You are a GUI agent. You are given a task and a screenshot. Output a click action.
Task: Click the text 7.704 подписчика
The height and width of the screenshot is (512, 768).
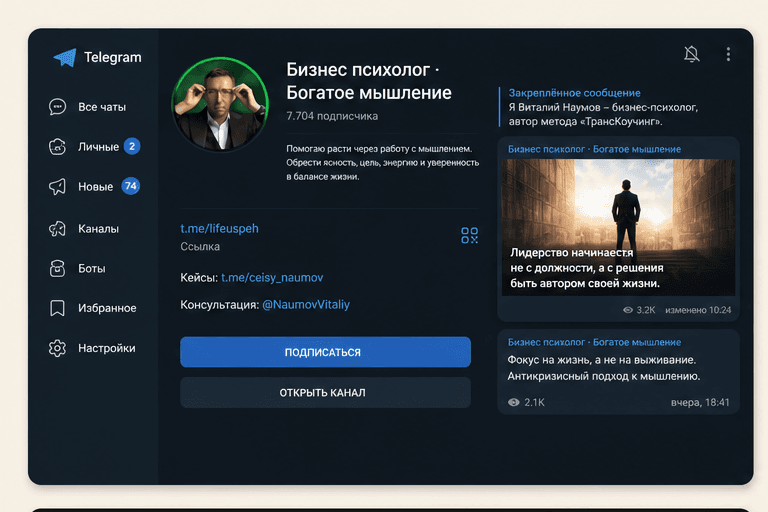[x=332, y=116]
